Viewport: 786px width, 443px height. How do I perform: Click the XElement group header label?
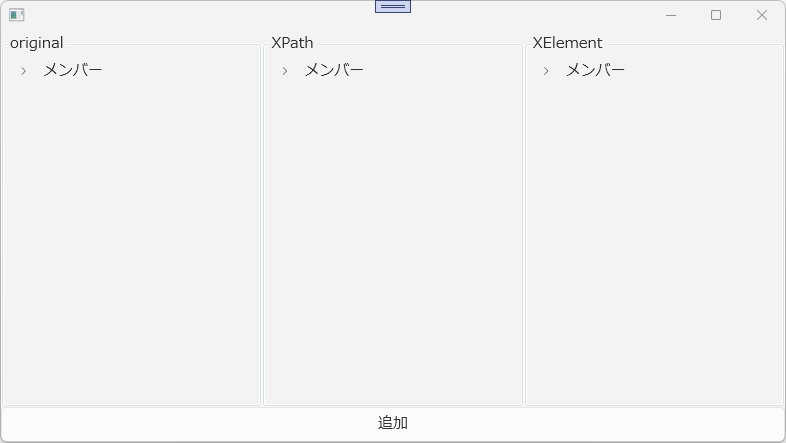point(567,43)
